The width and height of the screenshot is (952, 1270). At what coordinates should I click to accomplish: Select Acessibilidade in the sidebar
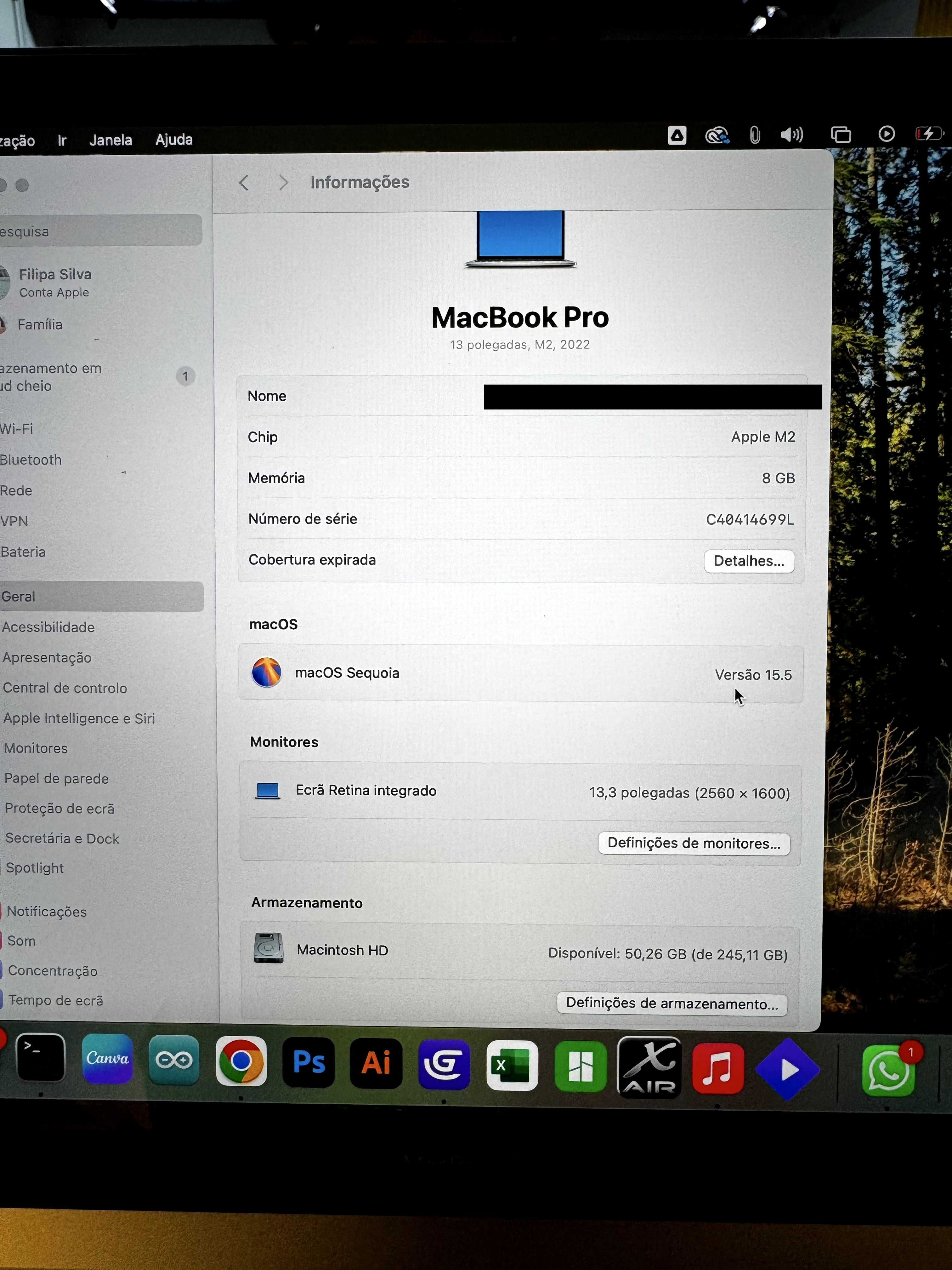[x=48, y=627]
